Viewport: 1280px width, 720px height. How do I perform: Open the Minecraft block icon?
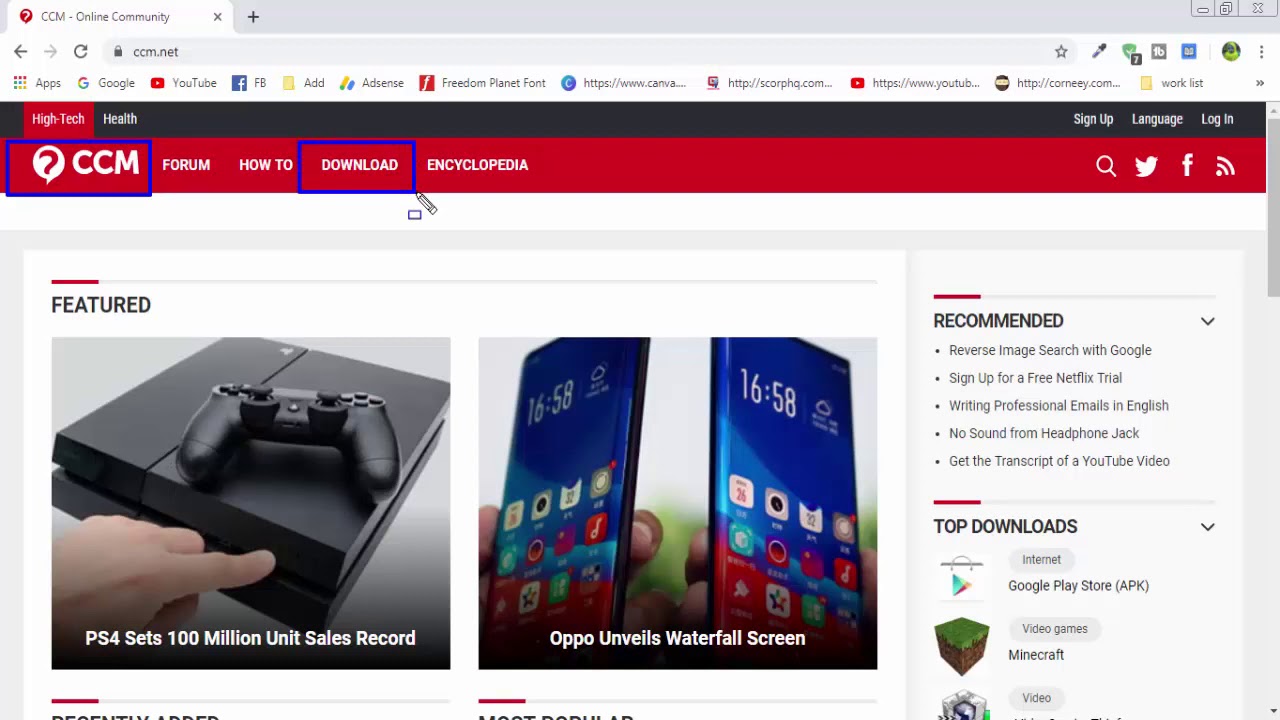(x=961, y=646)
